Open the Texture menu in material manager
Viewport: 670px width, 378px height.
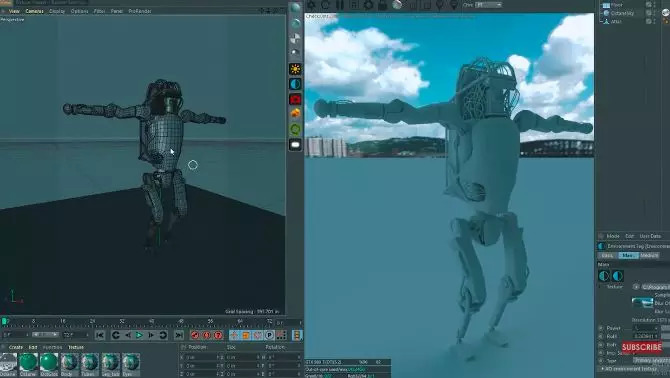click(76, 347)
